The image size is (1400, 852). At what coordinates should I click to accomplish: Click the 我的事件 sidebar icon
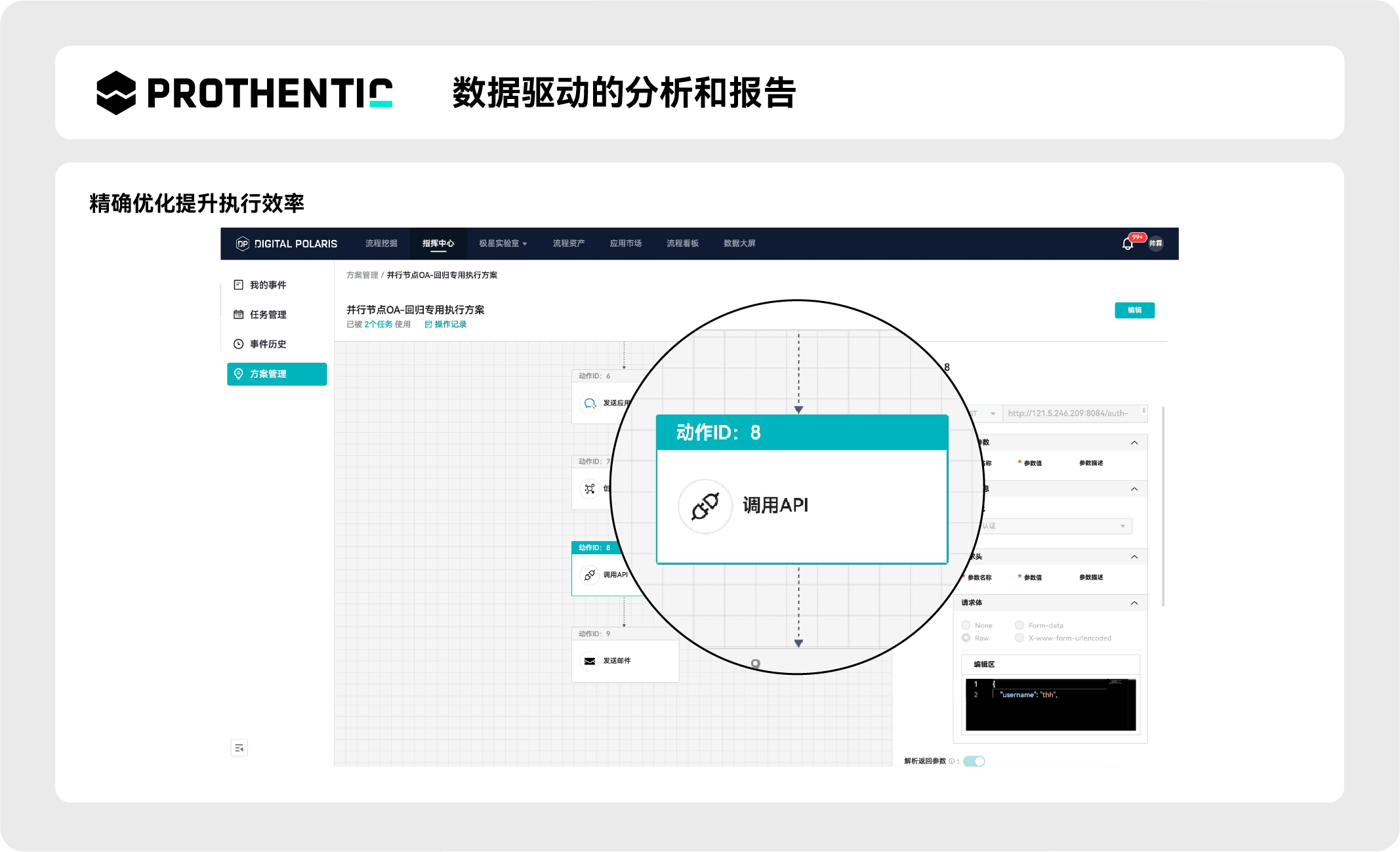click(x=239, y=285)
